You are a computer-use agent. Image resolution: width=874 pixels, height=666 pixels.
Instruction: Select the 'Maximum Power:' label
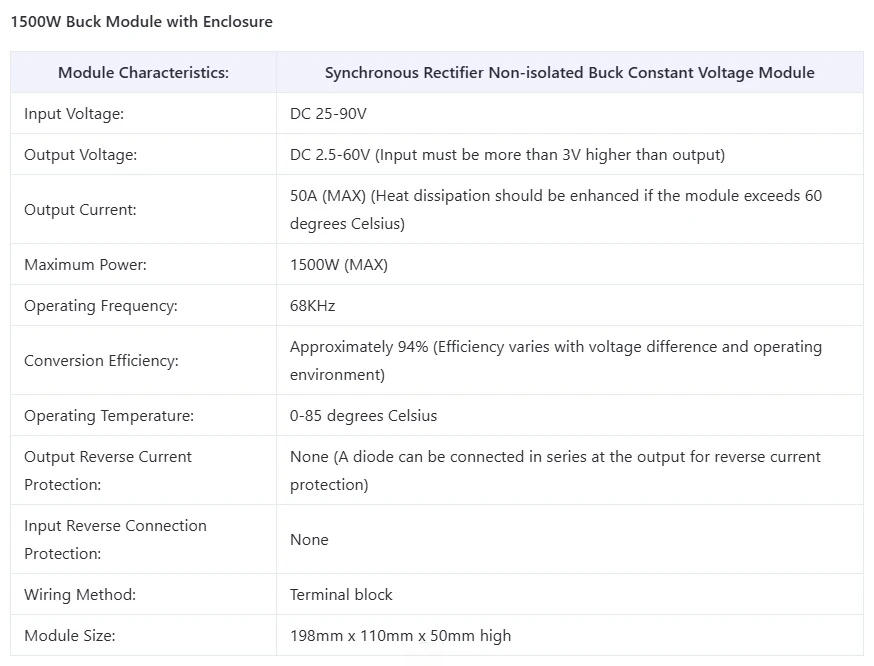tap(85, 265)
